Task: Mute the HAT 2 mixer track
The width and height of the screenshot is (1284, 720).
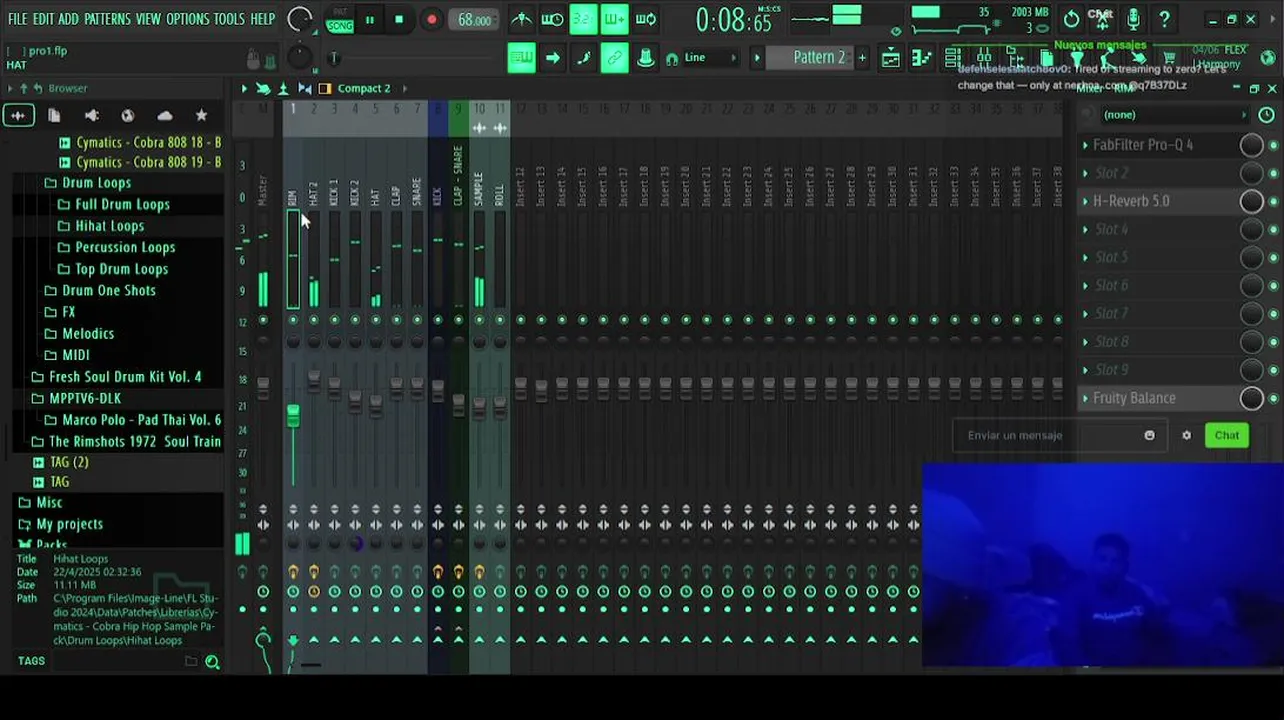Action: coord(314,320)
